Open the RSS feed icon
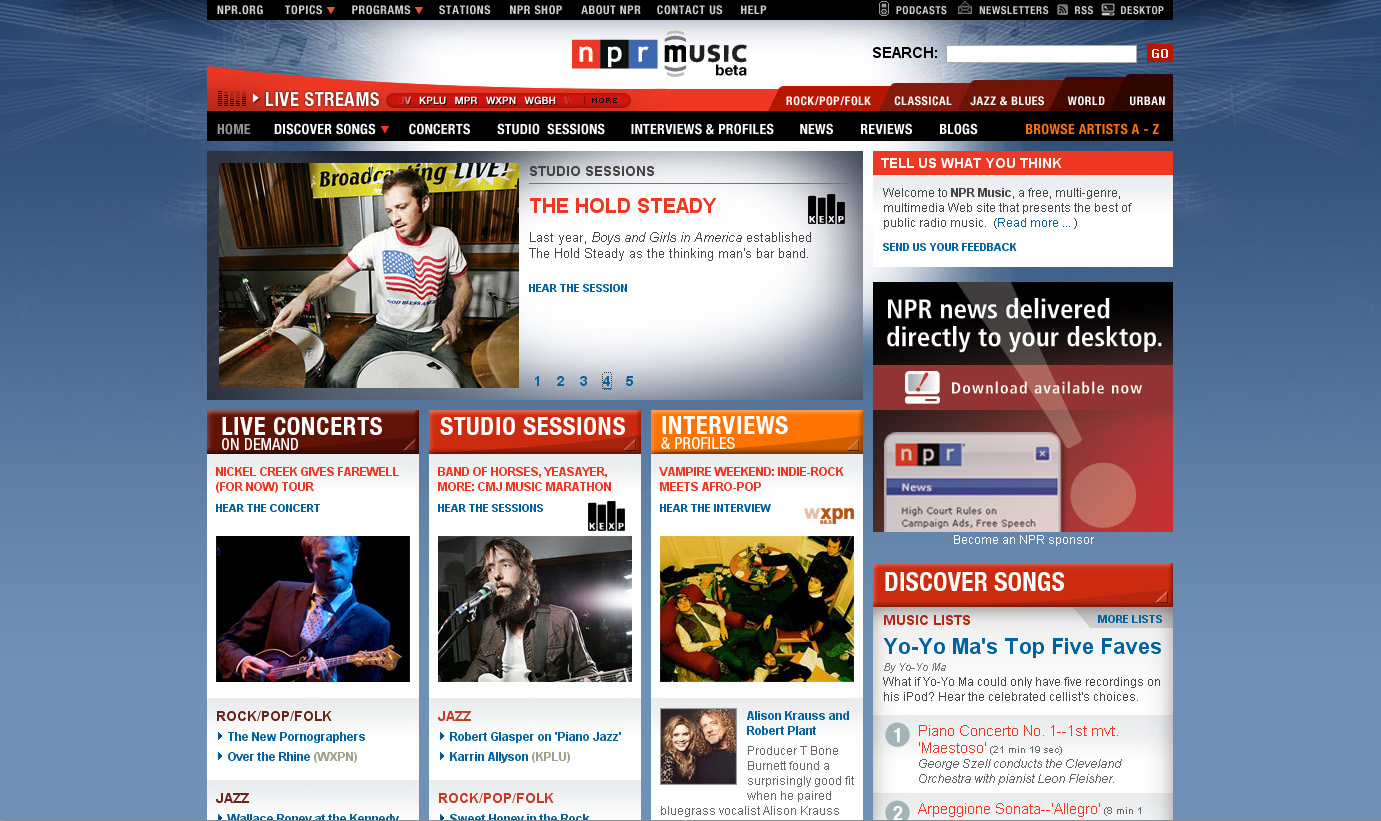1381x821 pixels. coord(1063,9)
